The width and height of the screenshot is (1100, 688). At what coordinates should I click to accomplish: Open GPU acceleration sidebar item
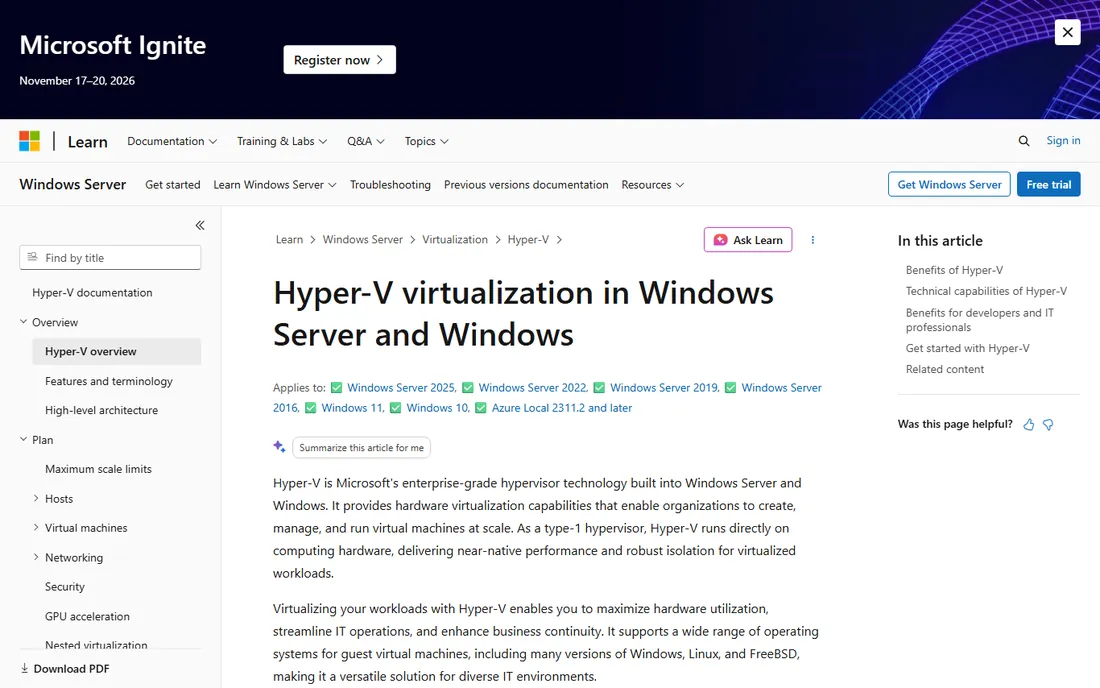click(x=88, y=616)
